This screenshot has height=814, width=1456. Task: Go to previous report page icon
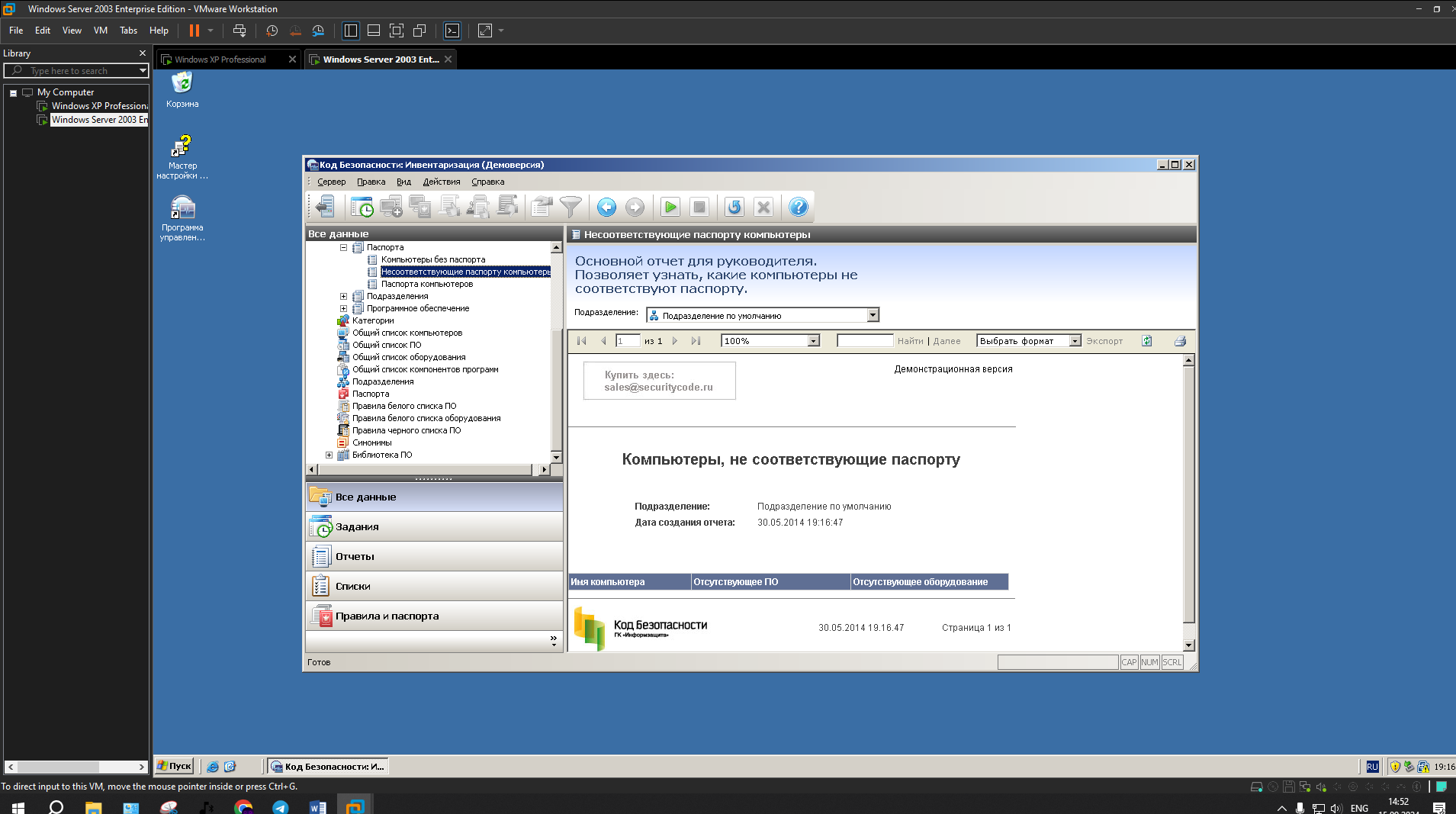[604, 341]
